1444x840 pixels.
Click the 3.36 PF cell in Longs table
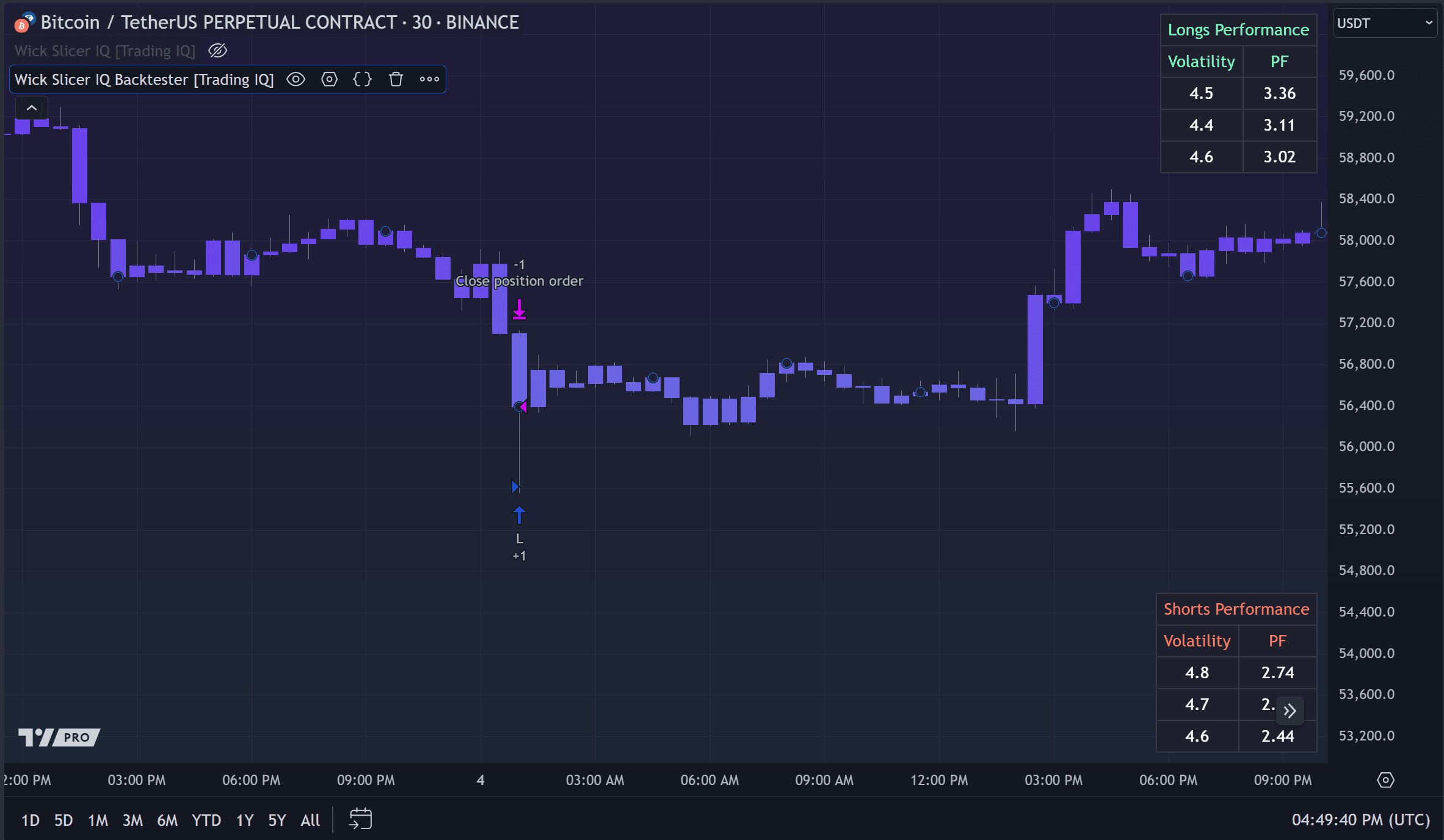tap(1280, 93)
